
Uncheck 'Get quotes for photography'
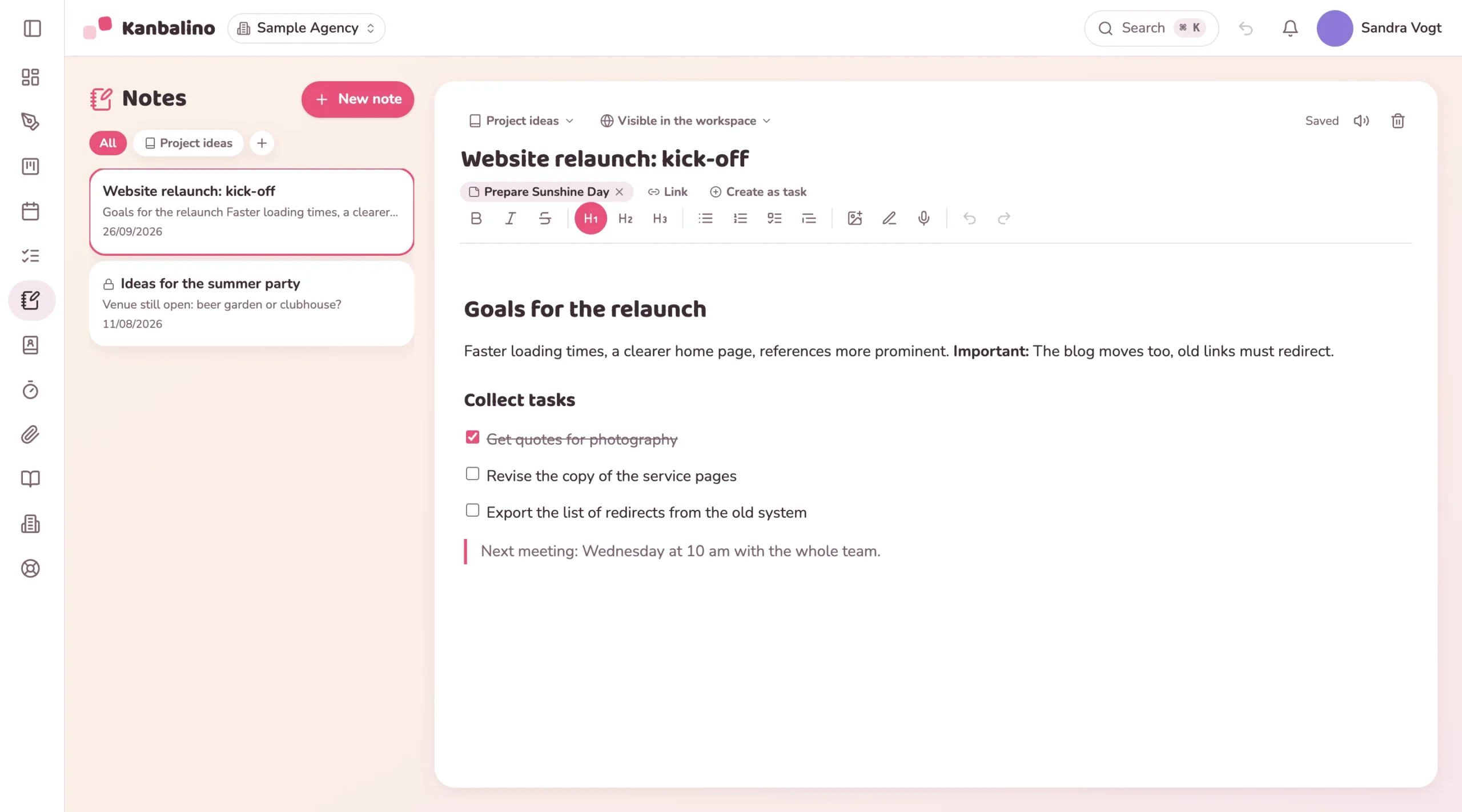tap(472, 437)
